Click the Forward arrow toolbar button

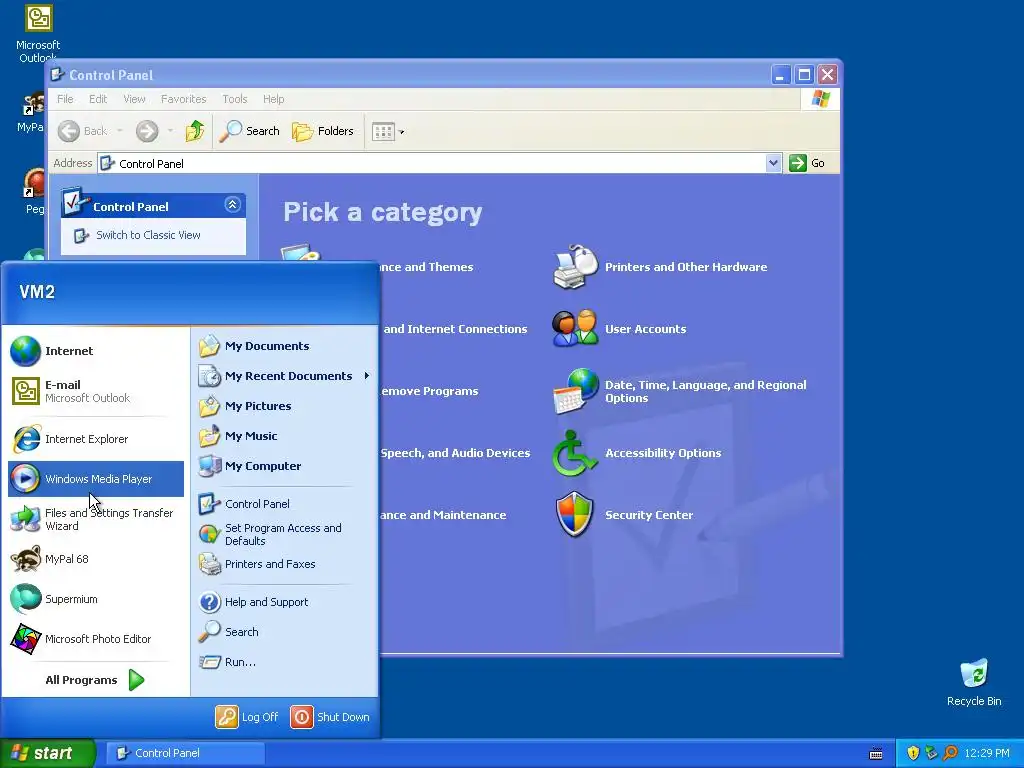pyautogui.click(x=147, y=131)
